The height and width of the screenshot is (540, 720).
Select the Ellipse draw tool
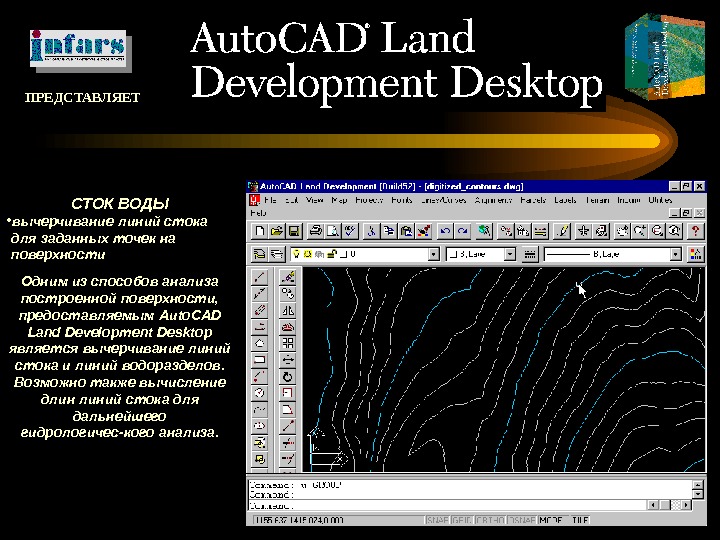(x=260, y=426)
